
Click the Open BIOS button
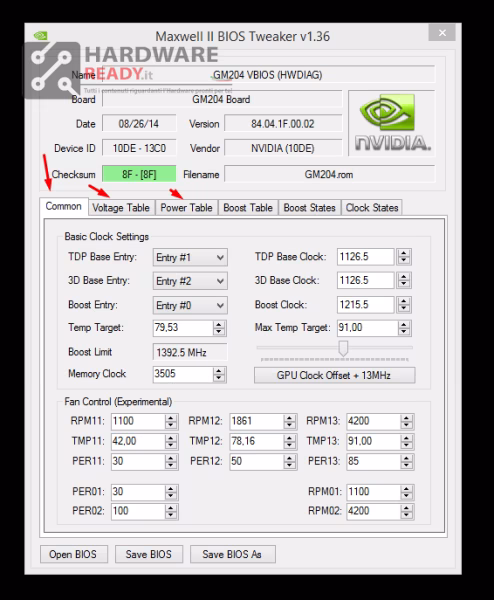pos(73,554)
